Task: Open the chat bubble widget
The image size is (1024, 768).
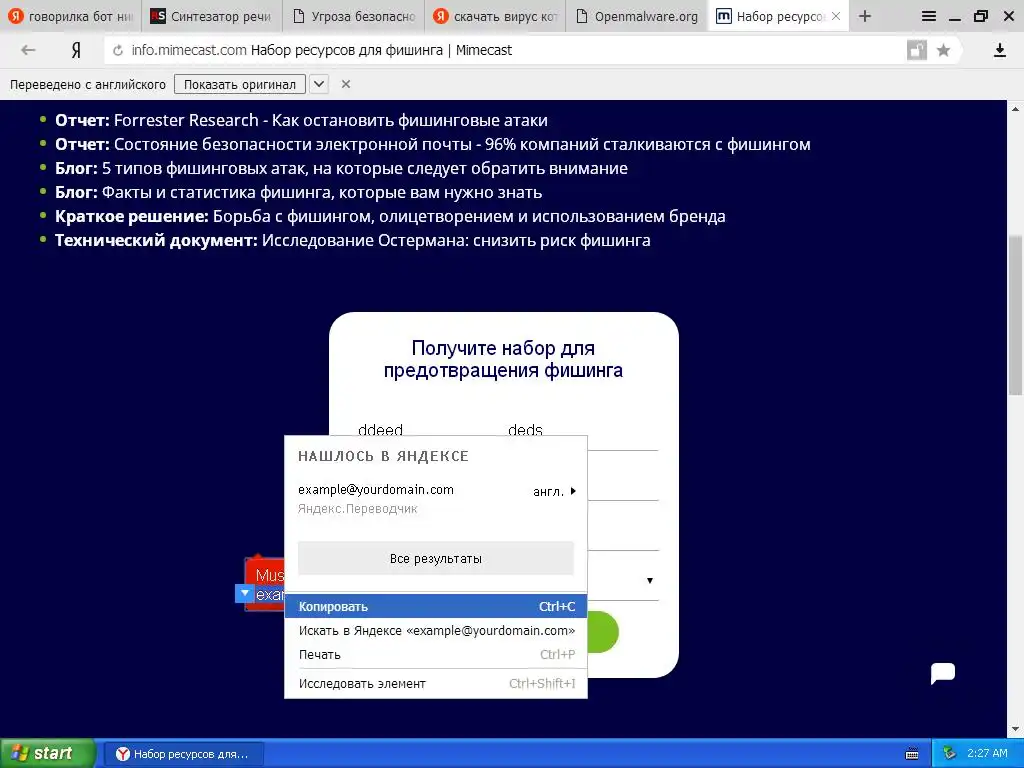Action: pos(942,673)
